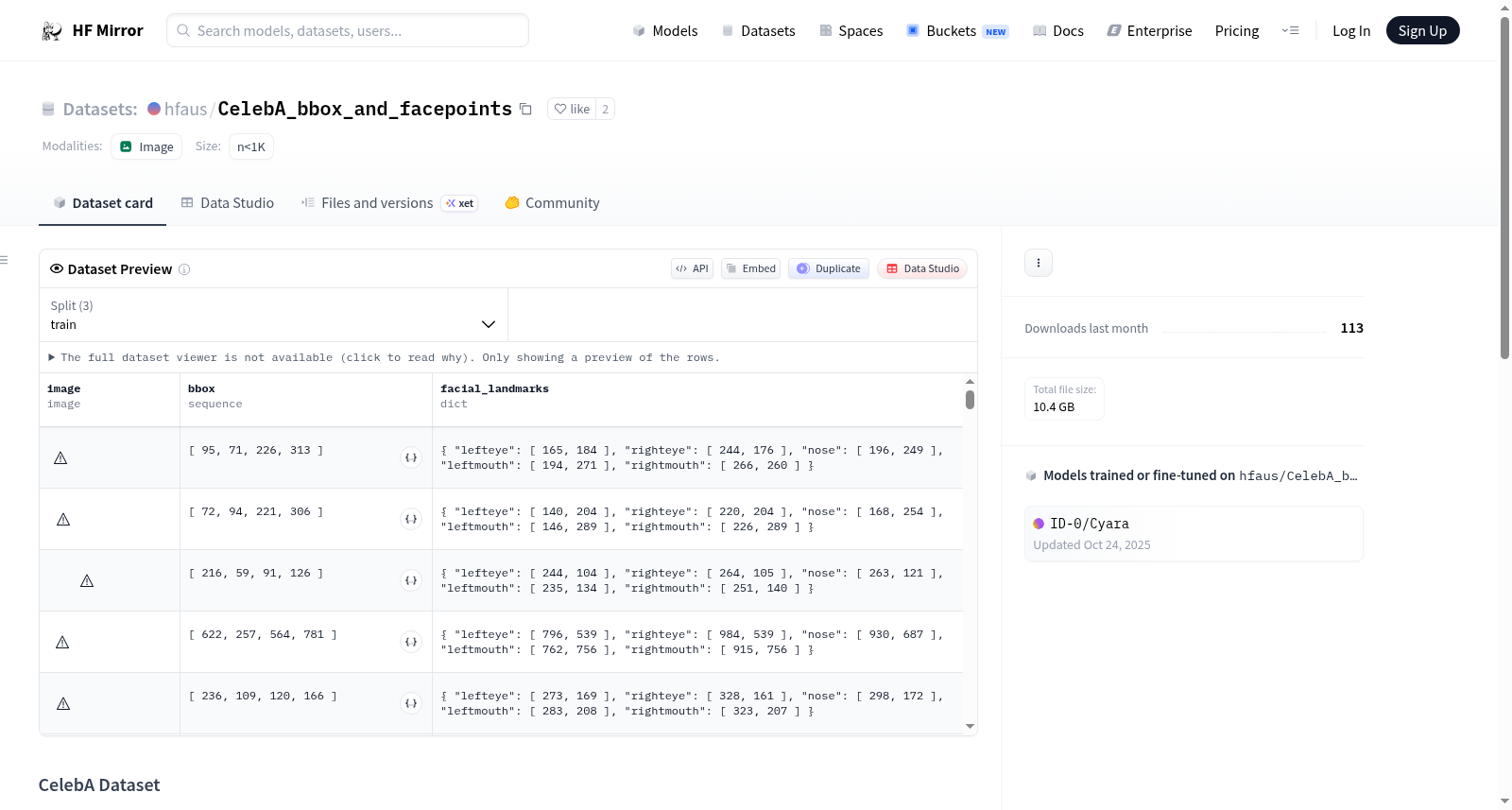The height and width of the screenshot is (810, 1512).
Task: Click the Image modality tag
Action: click(146, 146)
